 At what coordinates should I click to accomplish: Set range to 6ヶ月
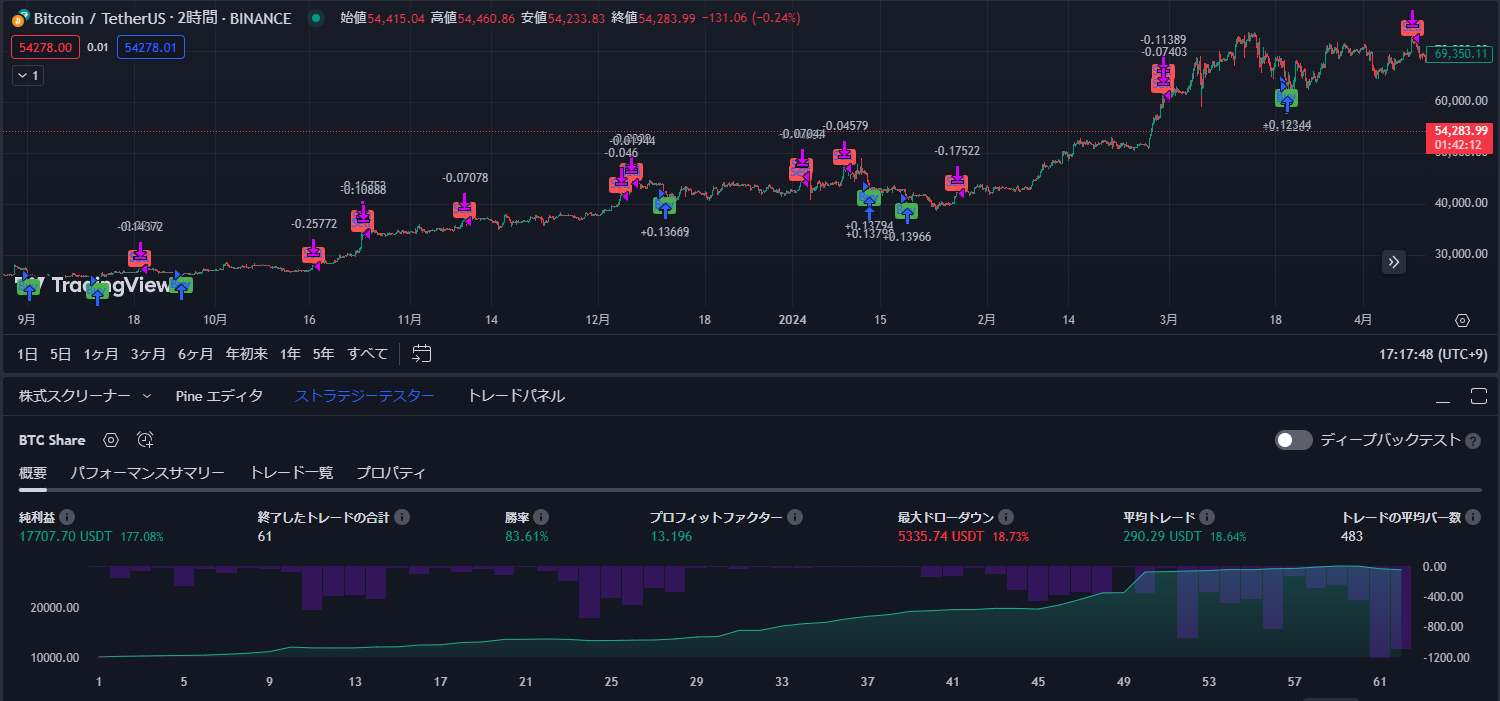point(196,353)
